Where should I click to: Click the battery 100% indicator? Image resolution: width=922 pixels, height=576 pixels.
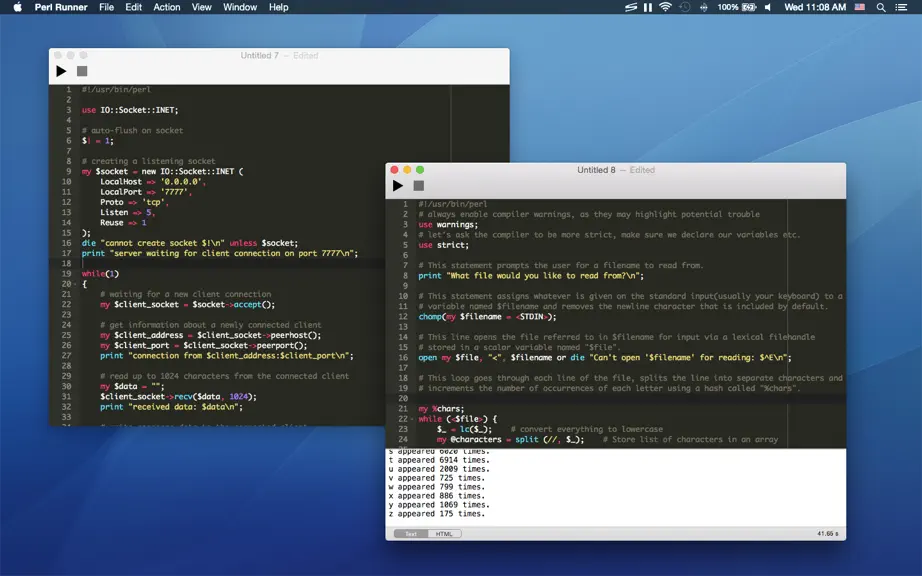736,7
